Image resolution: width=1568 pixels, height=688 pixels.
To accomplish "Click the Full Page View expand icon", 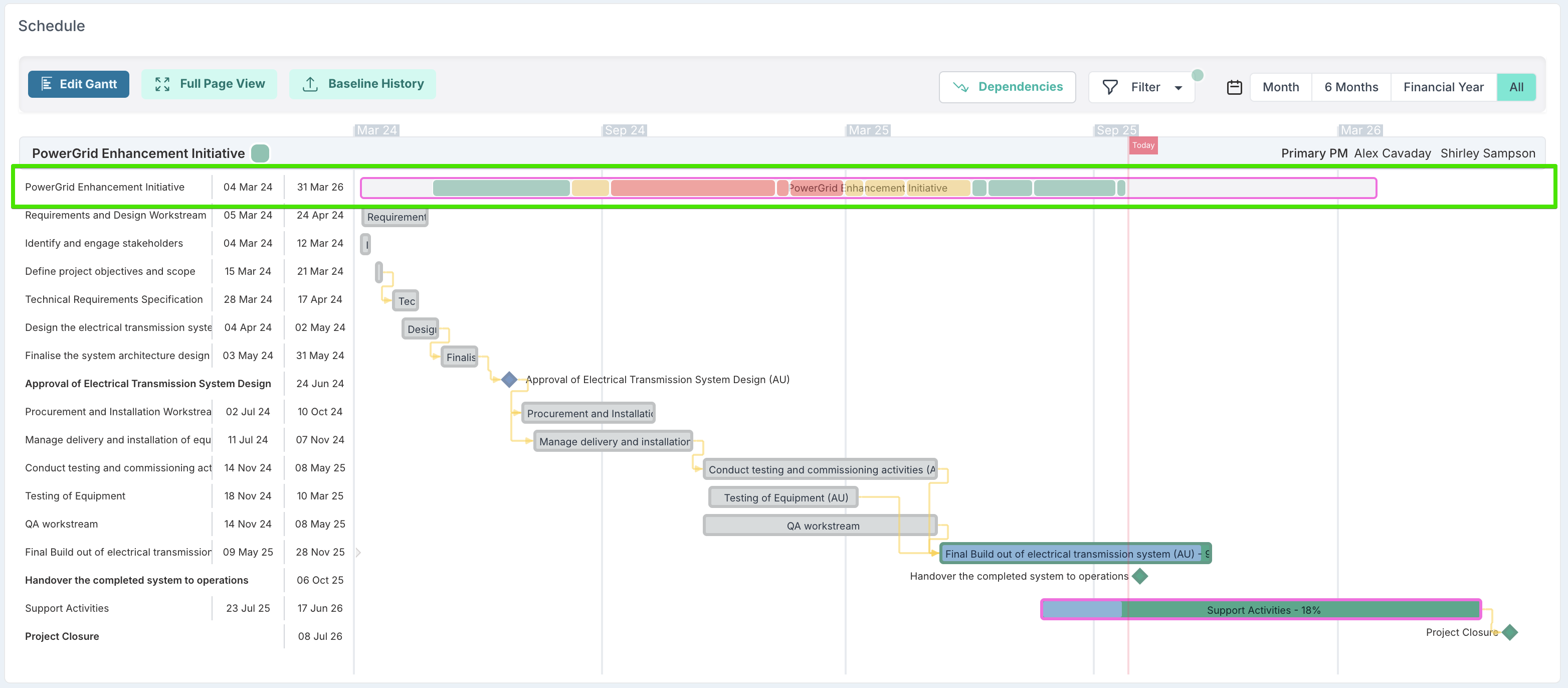I will (162, 84).
